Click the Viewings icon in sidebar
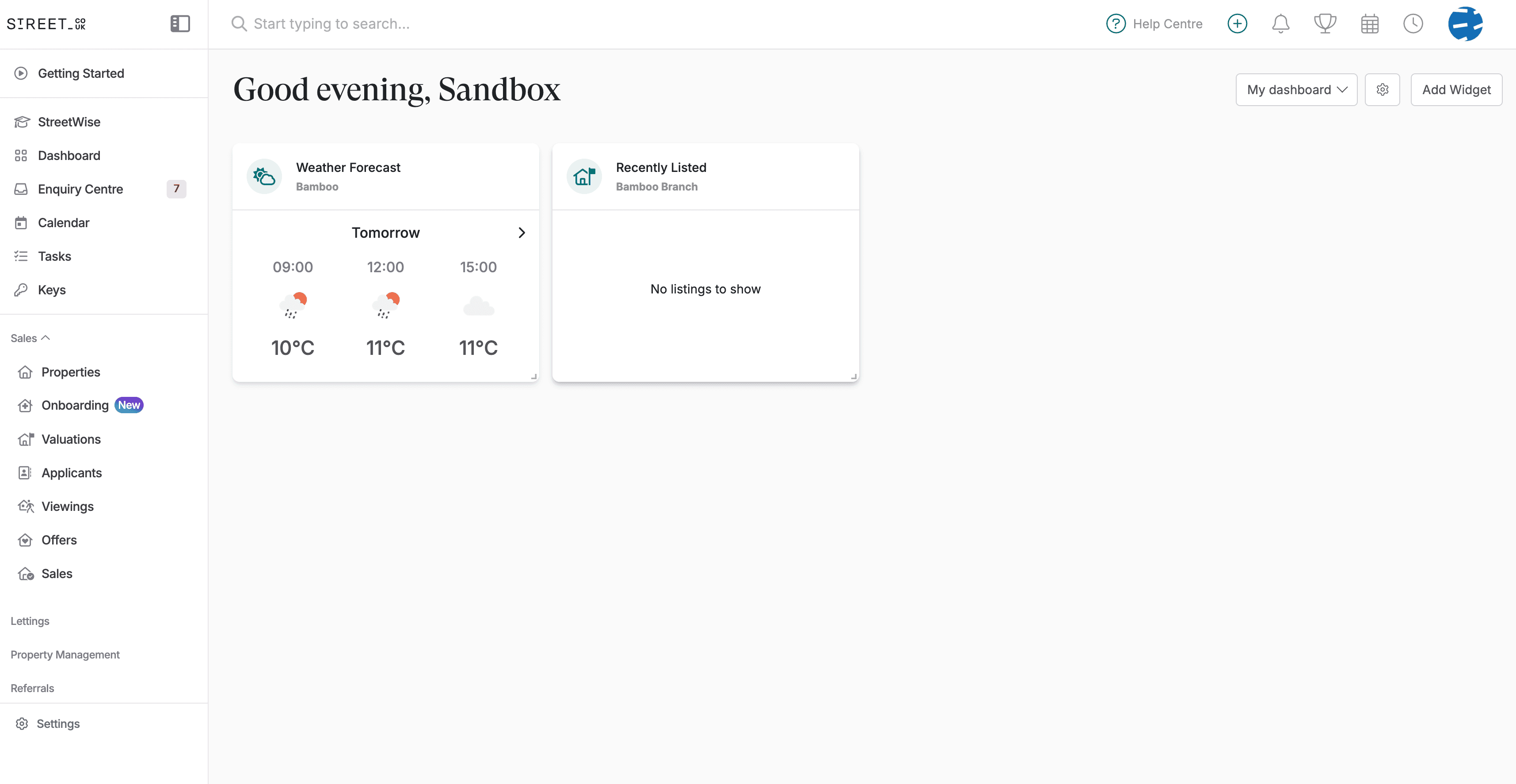 [26, 506]
